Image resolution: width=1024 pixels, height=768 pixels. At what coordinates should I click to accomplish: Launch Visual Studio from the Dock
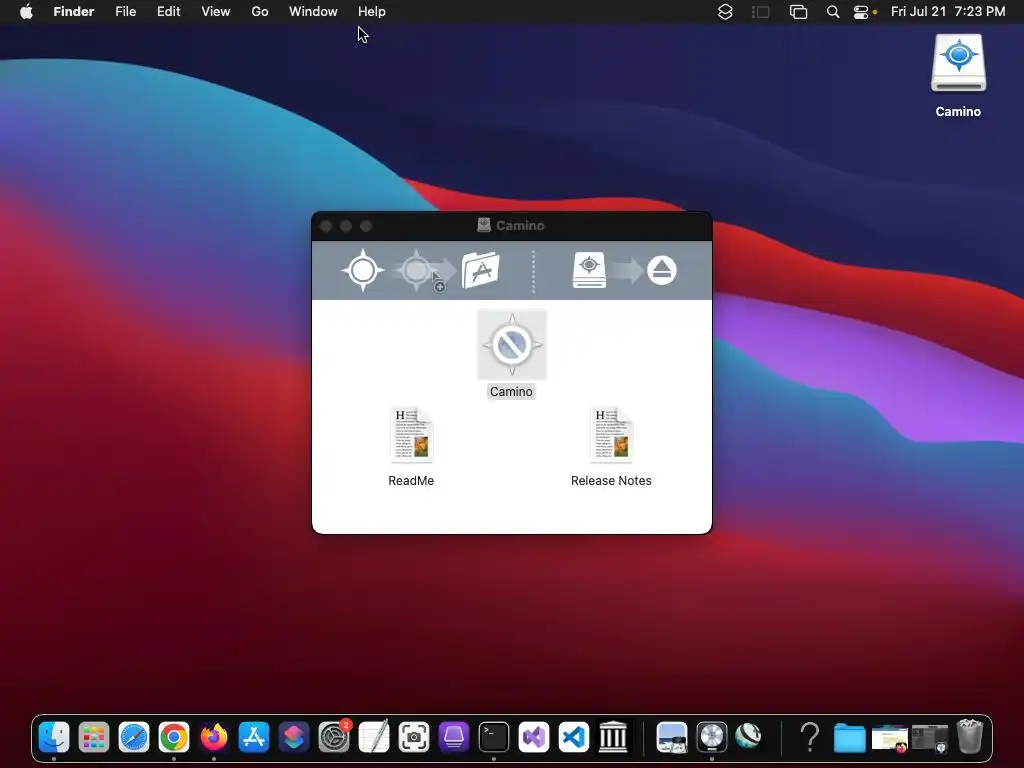click(534, 737)
